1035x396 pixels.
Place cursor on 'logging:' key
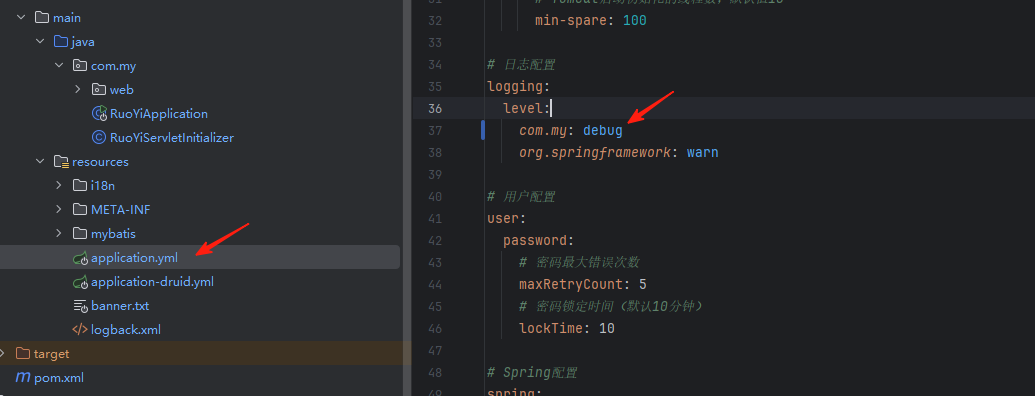pos(518,86)
